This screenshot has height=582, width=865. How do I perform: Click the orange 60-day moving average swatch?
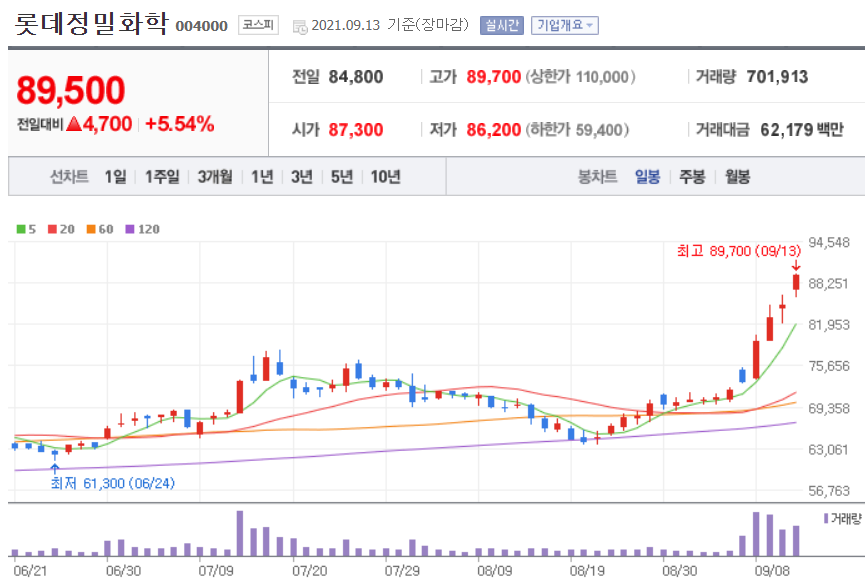[91, 229]
